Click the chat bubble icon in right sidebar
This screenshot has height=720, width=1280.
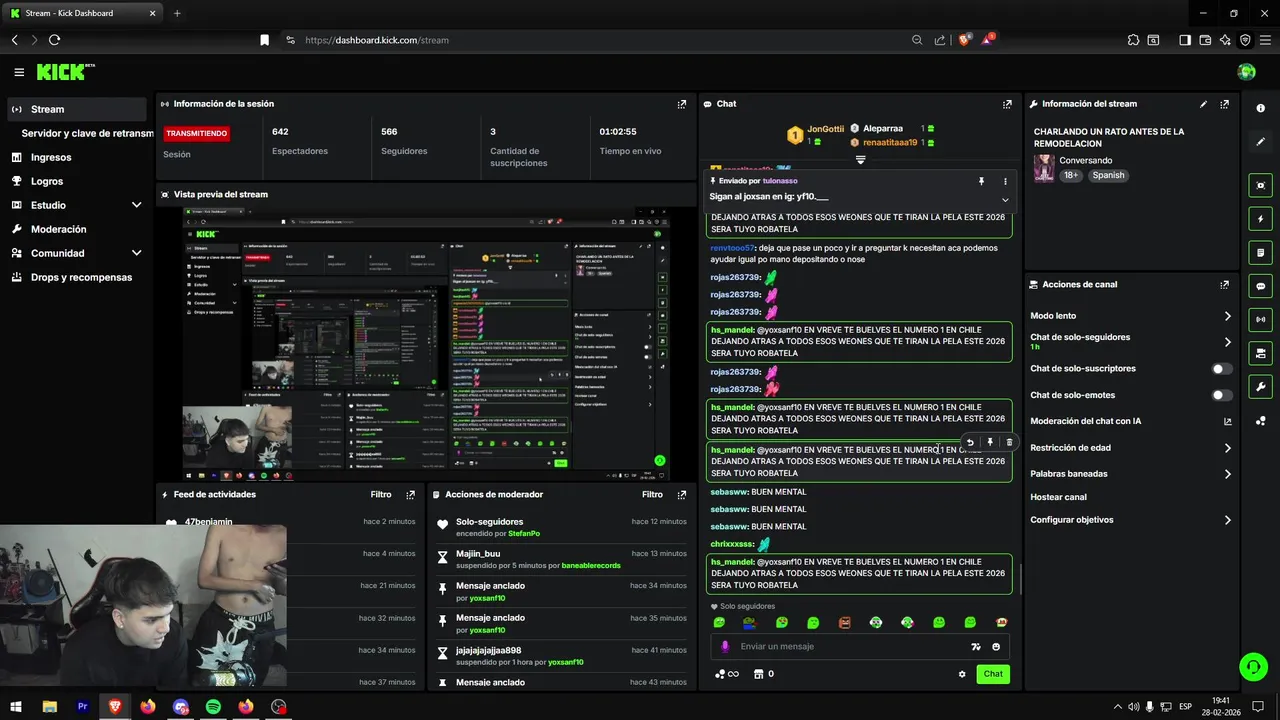[1260, 285]
